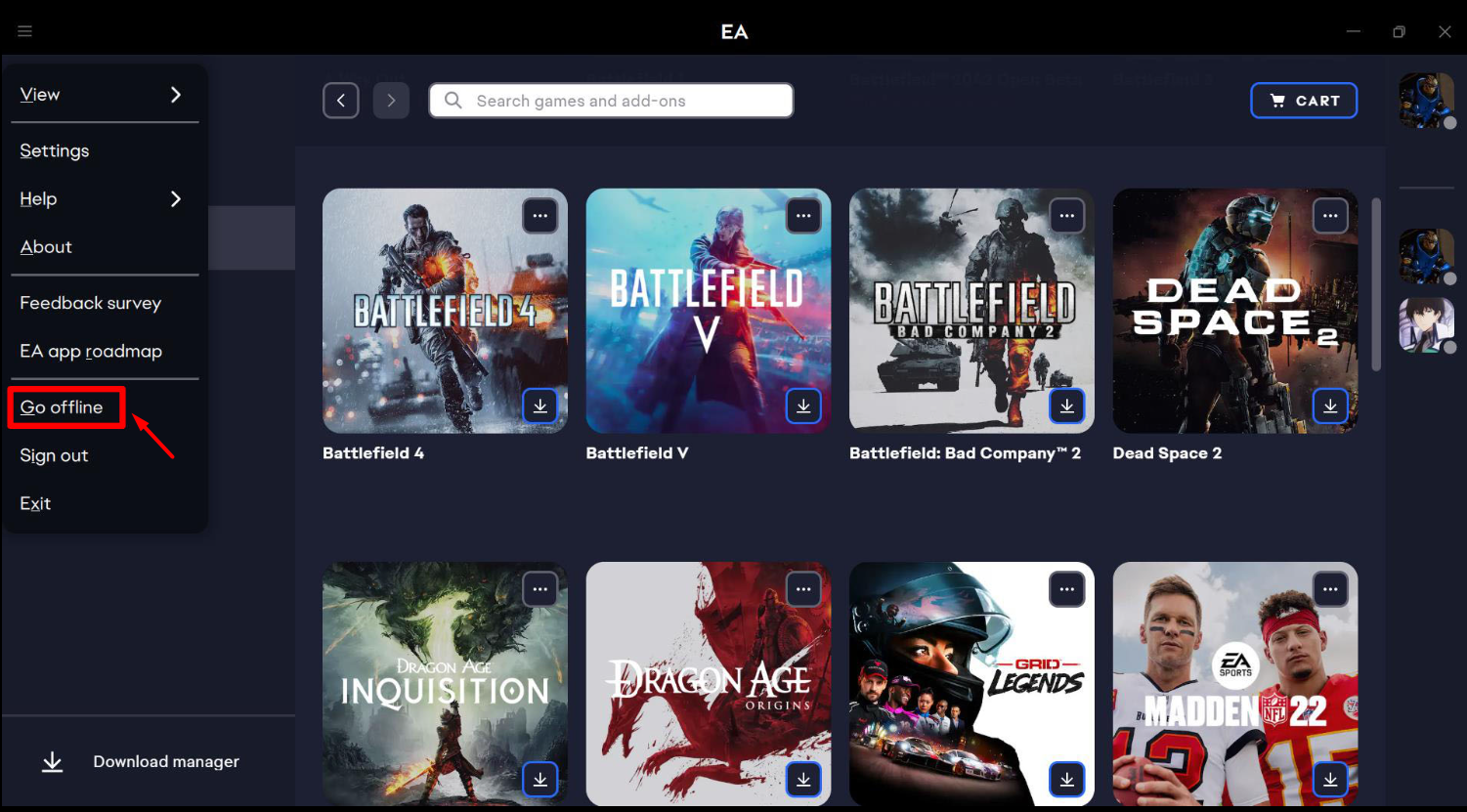This screenshot has width=1467, height=812.
Task: Download Battlefield: Bad Company 2
Action: tap(1066, 406)
